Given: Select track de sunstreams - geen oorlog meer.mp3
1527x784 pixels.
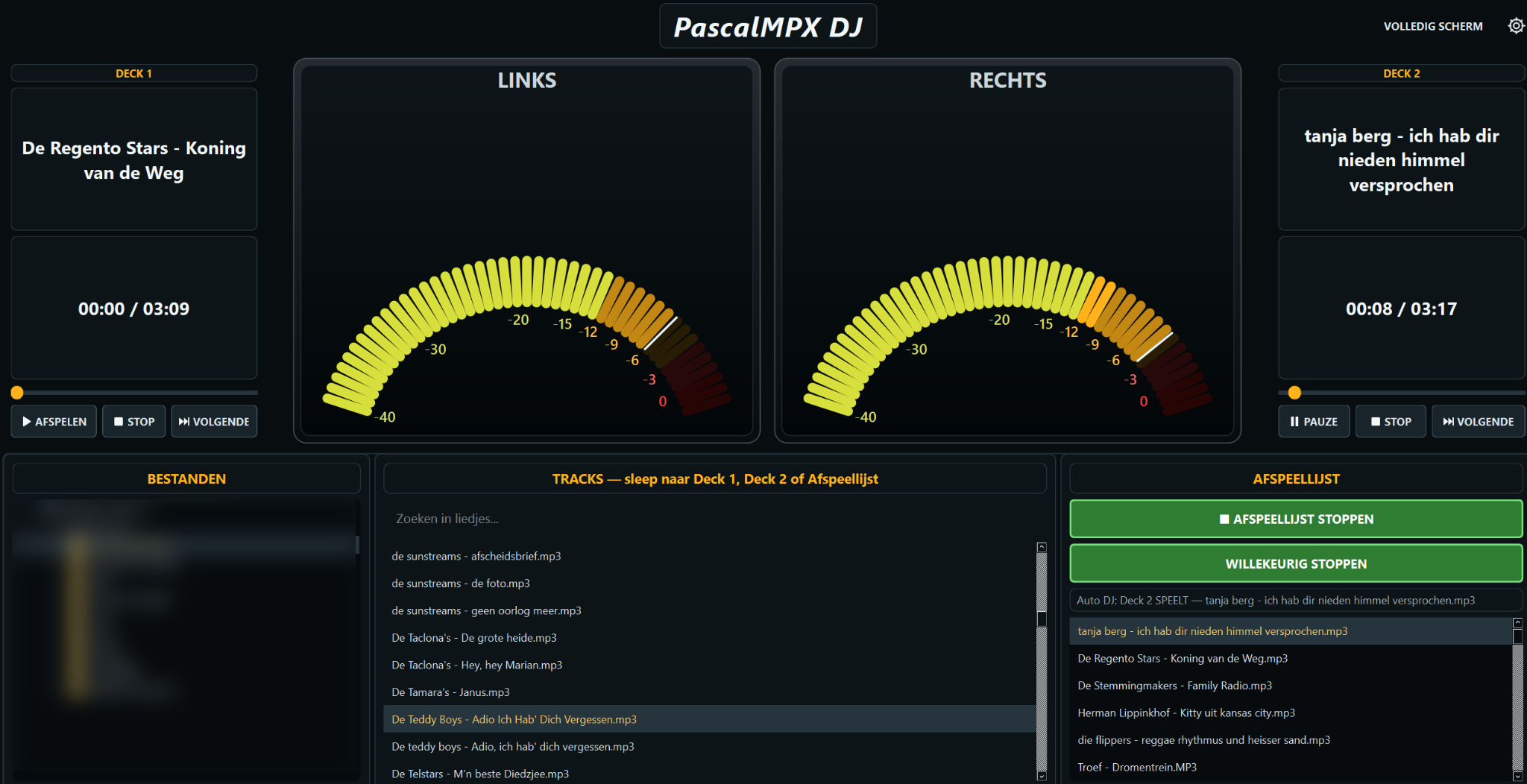Looking at the screenshot, I should tap(709, 611).
